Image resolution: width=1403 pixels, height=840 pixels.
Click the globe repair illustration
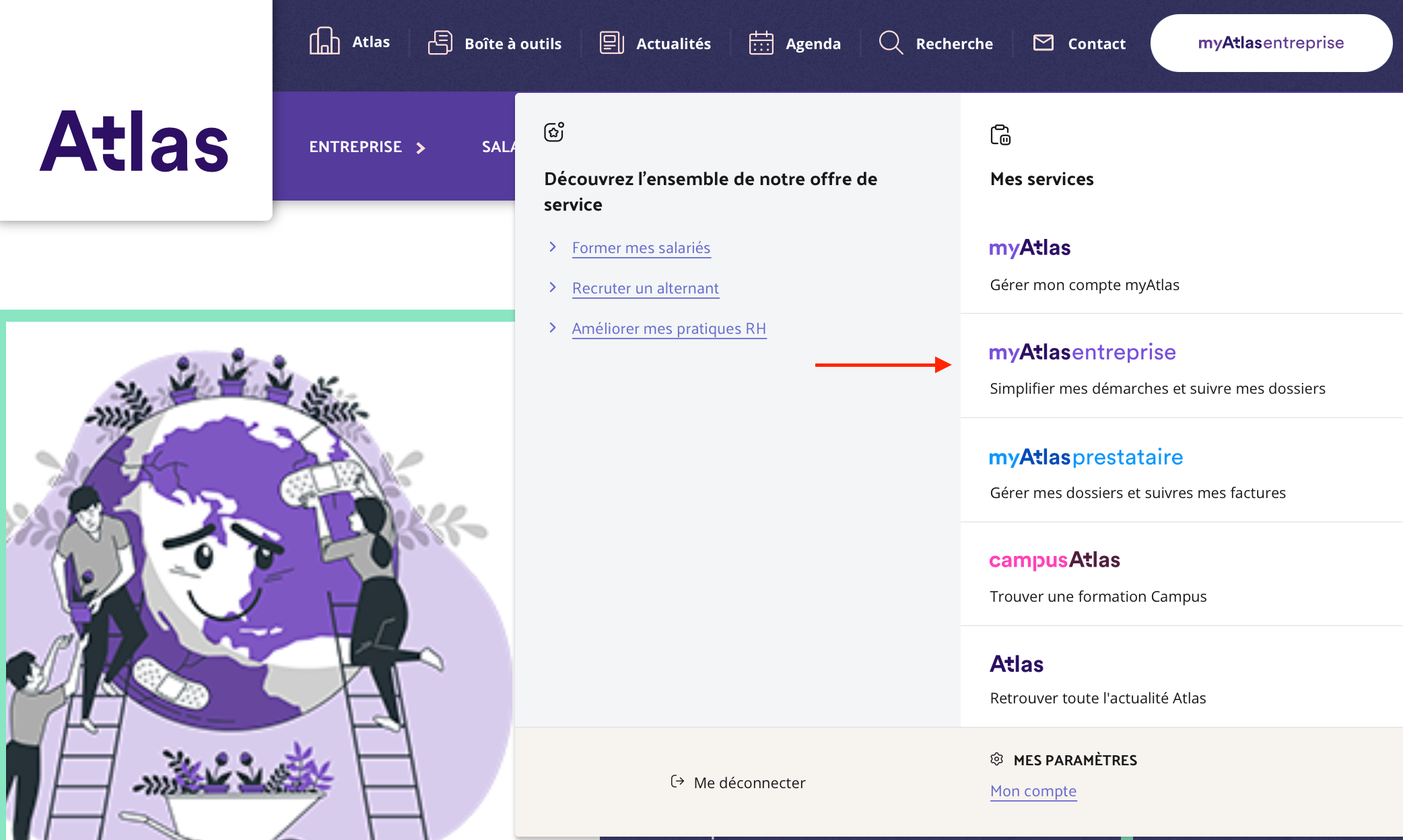pos(259,582)
